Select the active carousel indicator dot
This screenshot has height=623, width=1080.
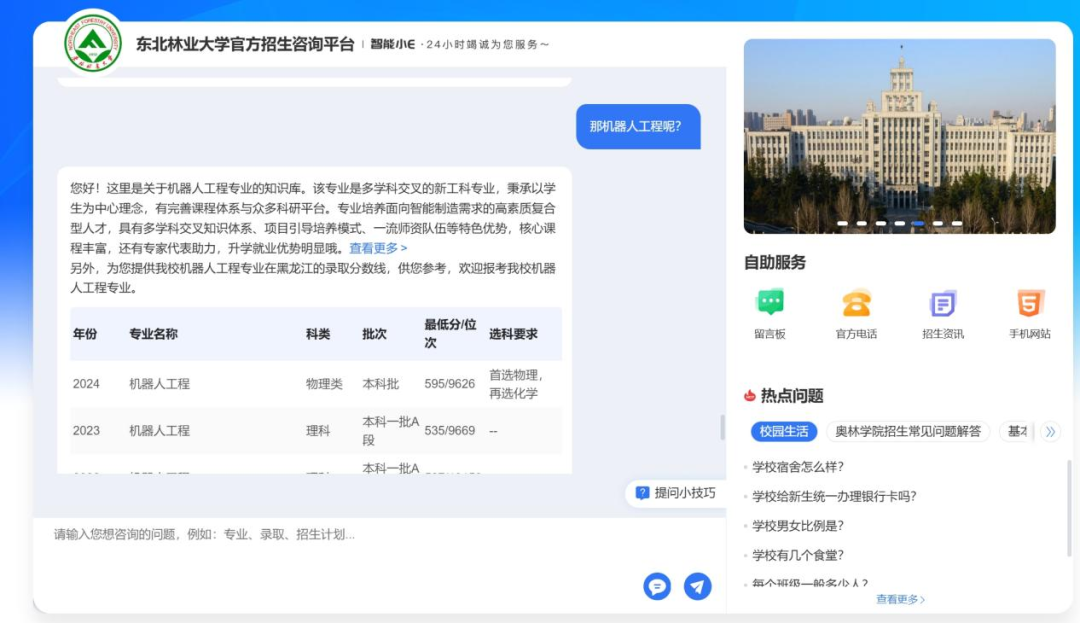coord(918,223)
